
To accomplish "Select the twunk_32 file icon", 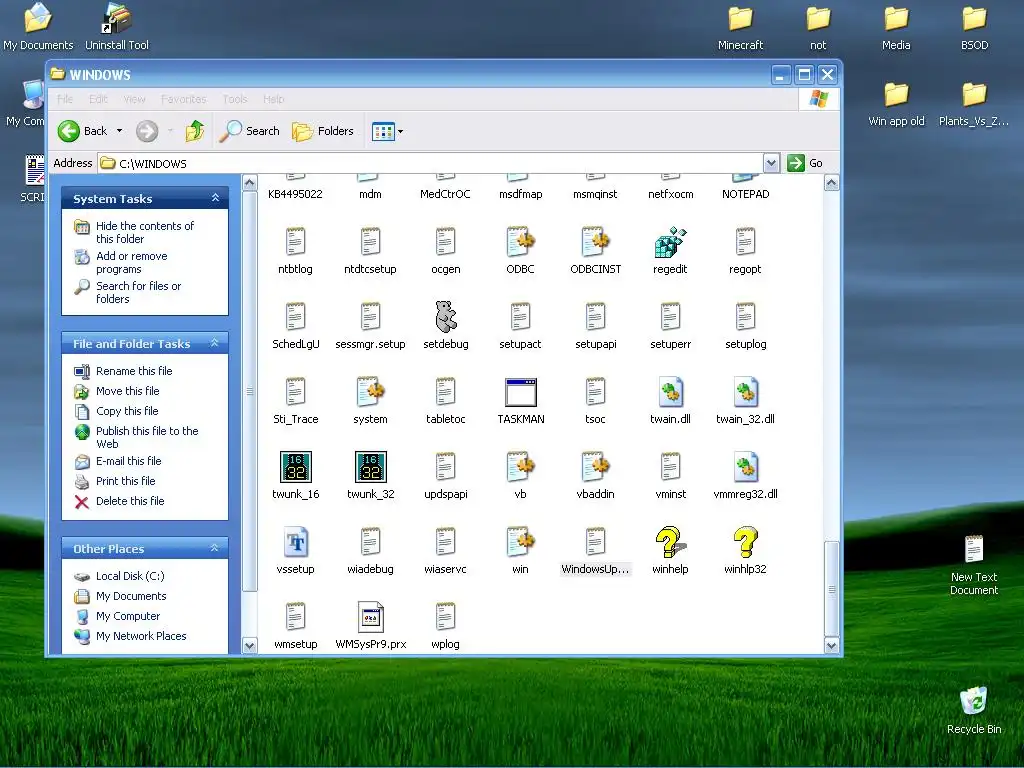I will (x=370, y=468).
